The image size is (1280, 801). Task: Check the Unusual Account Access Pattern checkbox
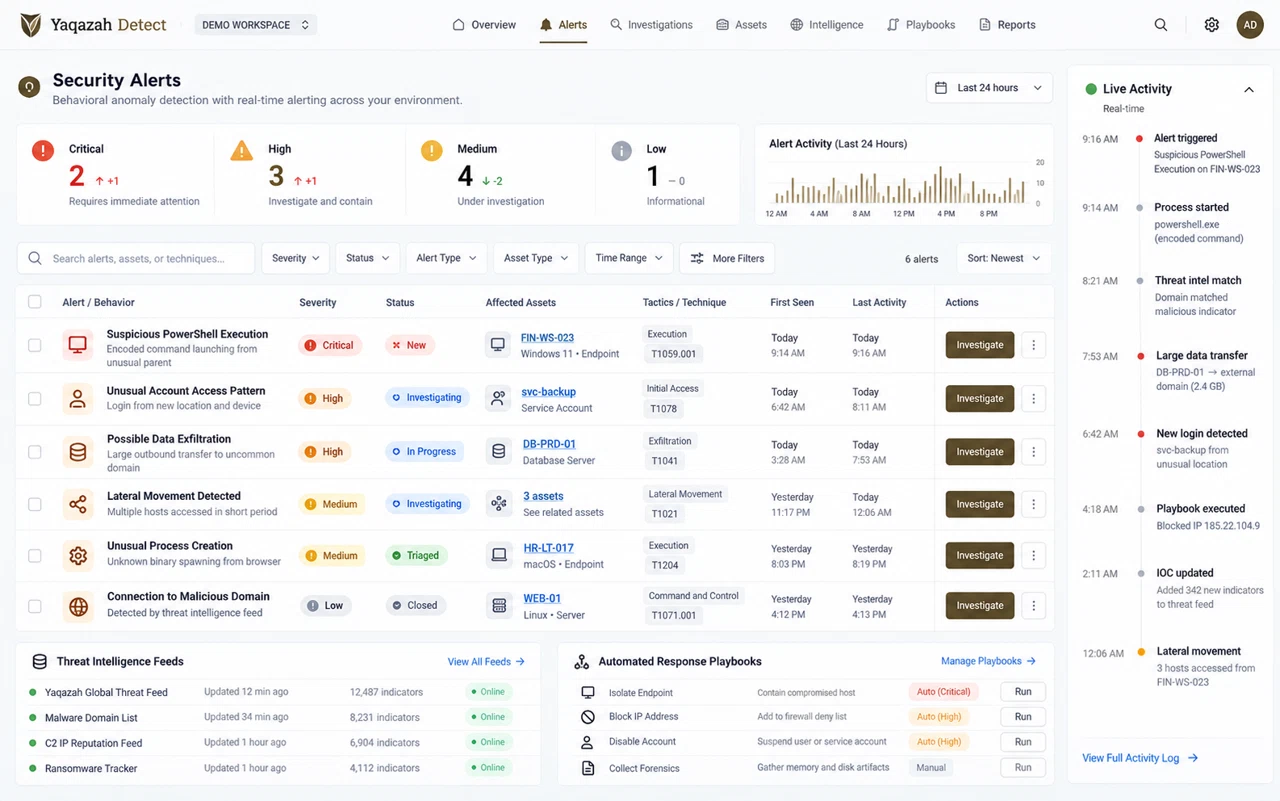[x=35, y=398]
